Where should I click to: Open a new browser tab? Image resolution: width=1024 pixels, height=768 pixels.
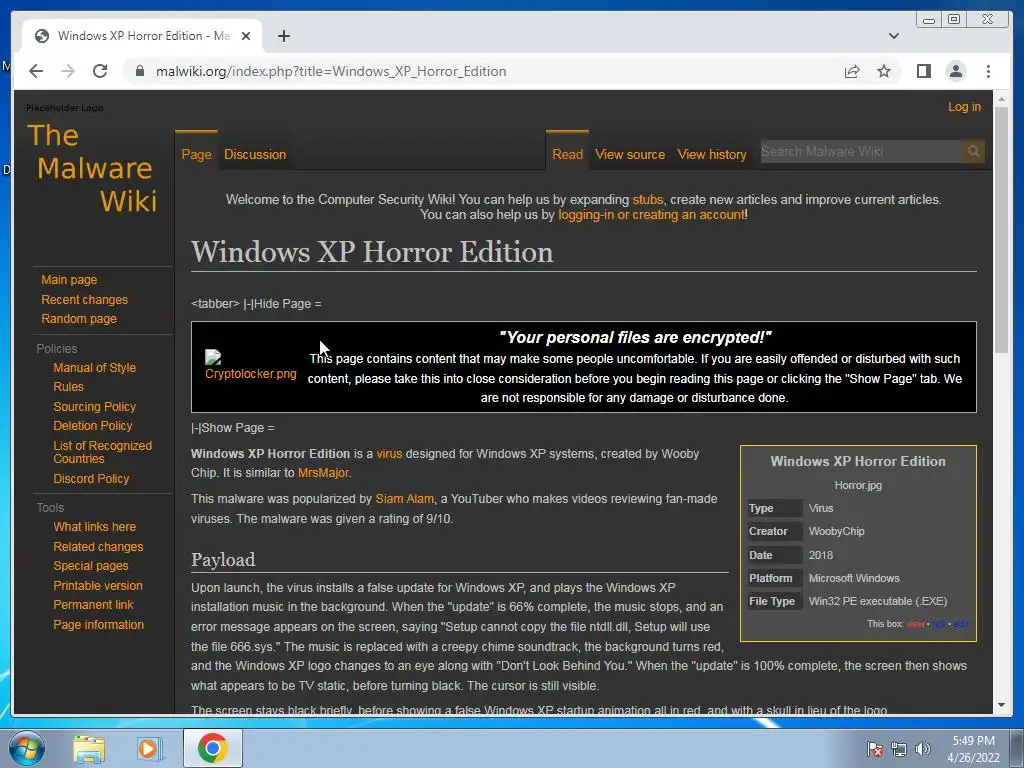(283, 36)
